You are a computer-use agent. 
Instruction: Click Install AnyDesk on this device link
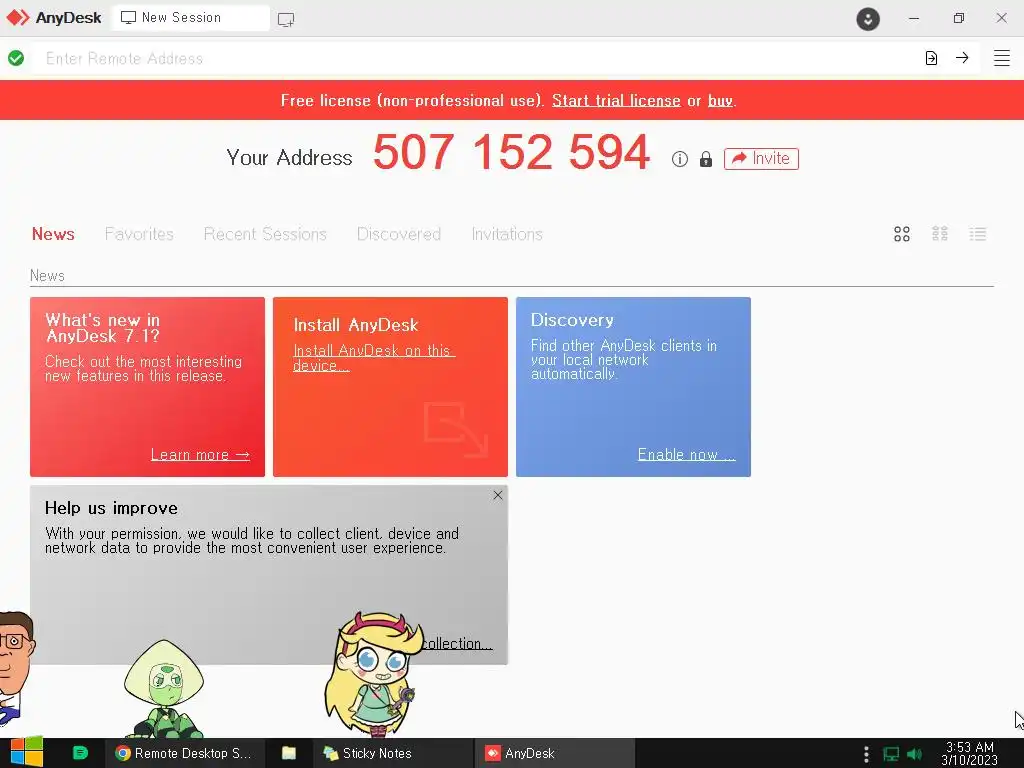pyautogui.click(x=374, y=358)
